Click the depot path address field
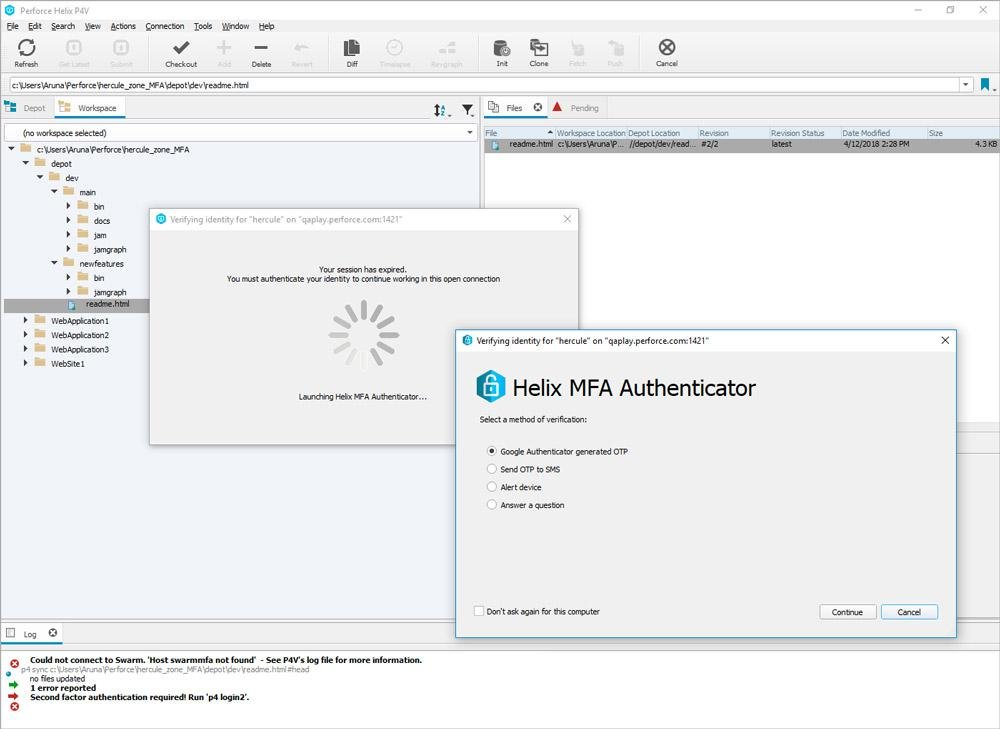The height and width of the screenshot is (729, 1000). click(483, 85)
